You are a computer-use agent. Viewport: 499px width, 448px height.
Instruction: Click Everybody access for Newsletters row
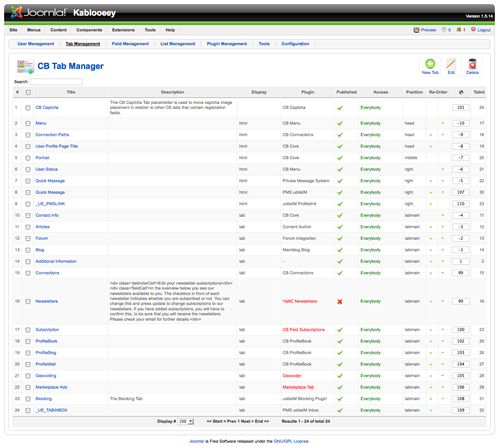(x=370, y=301)
